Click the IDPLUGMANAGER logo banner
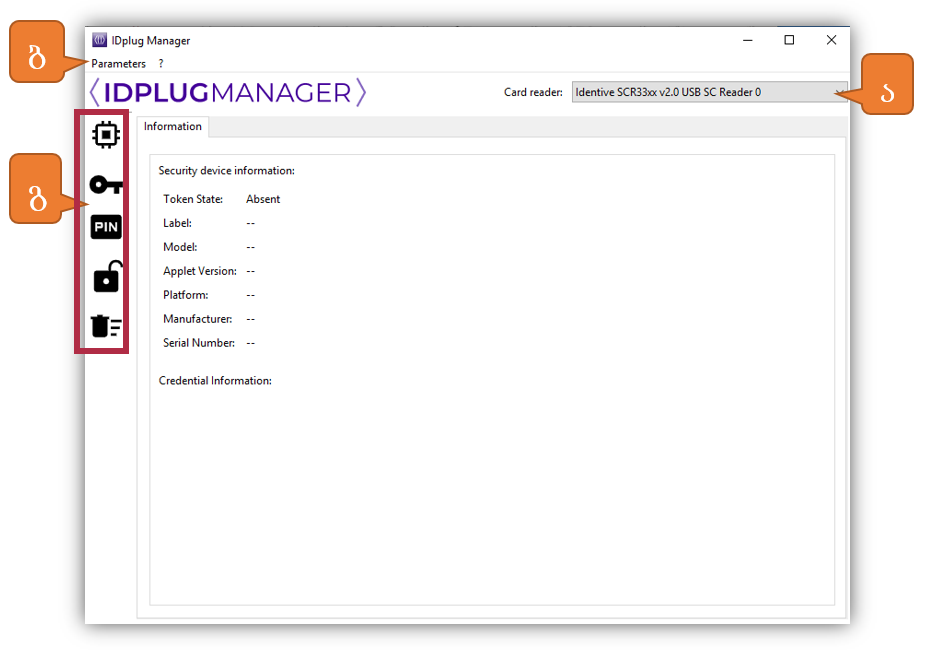The image size is (927, 650). pos(228,93)
